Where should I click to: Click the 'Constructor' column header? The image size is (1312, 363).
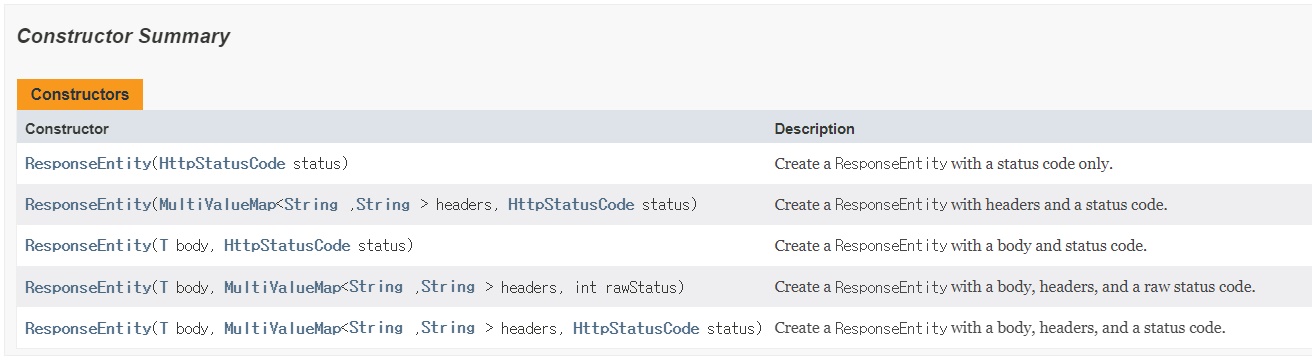pyautogui.click(x=67, y=129)
